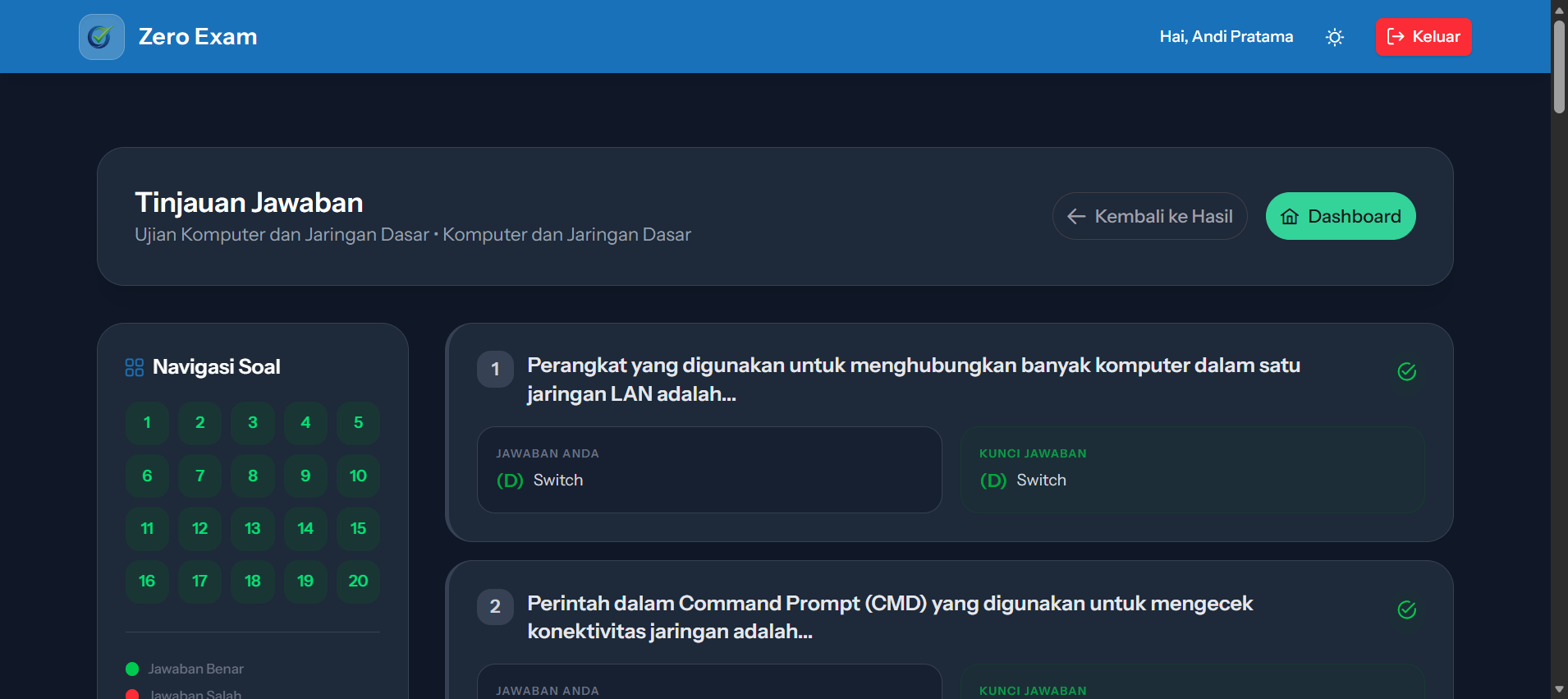Click the exam subtitle "Ujian Komputer dan Jaringan Dasar"

[x=282, y=235]
